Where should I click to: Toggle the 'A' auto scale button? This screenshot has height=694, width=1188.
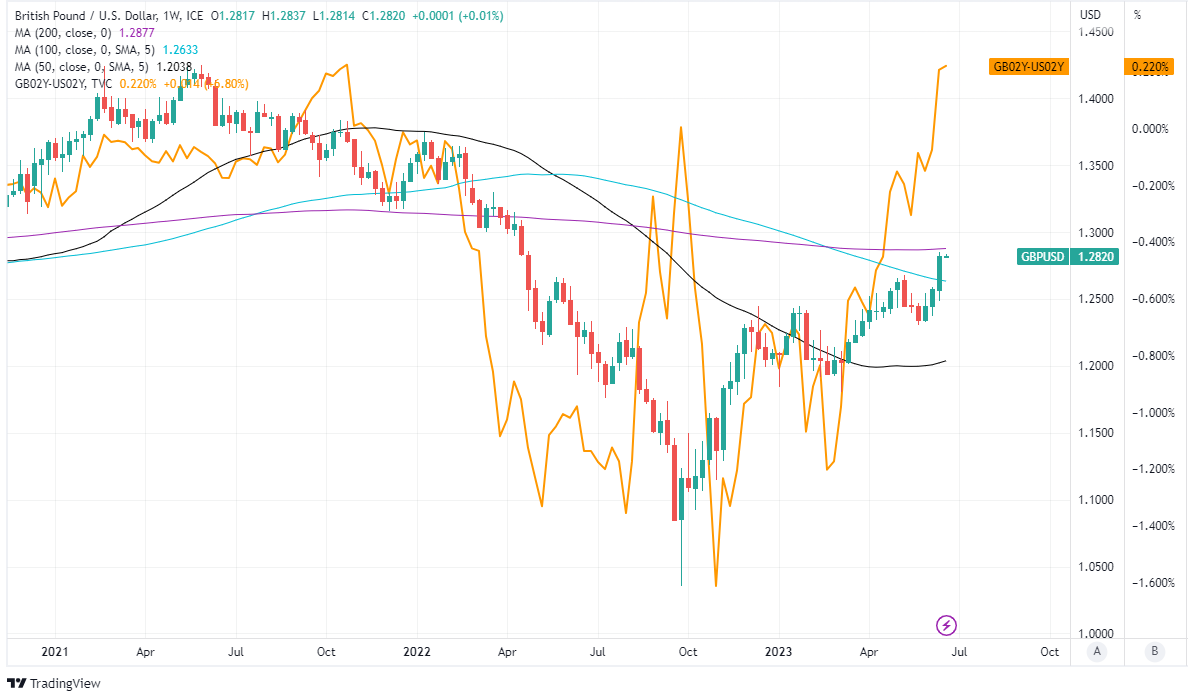pyautogui.click(x=1097, y=652)
